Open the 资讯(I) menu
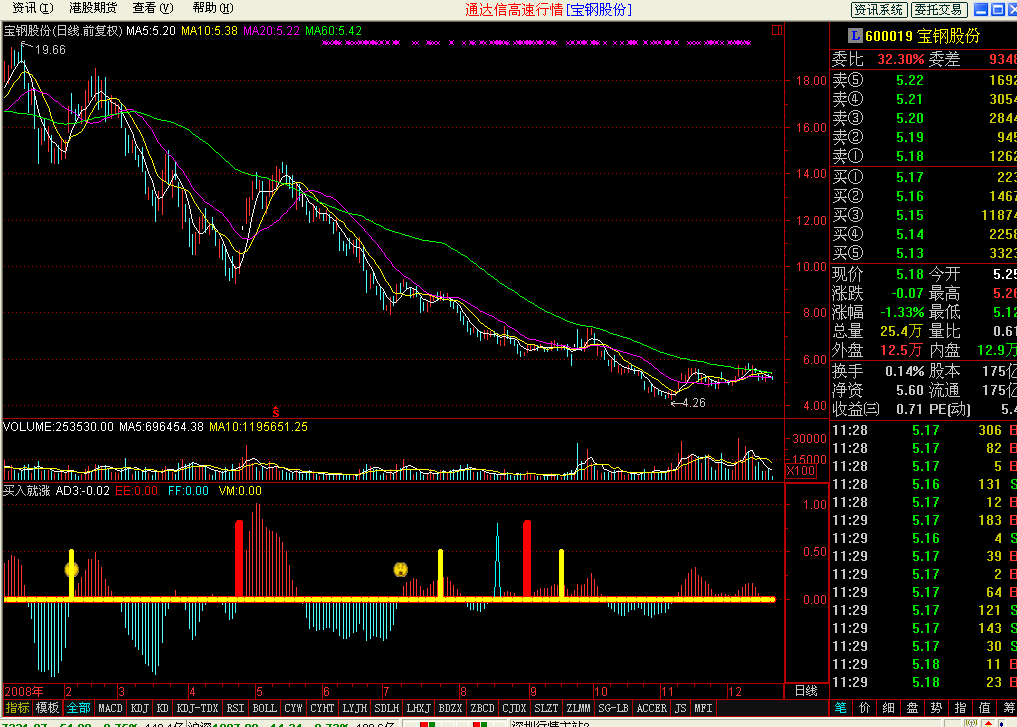Viewport: 1017px width, 727px height. pyautogui.click(x=32, y=8)
